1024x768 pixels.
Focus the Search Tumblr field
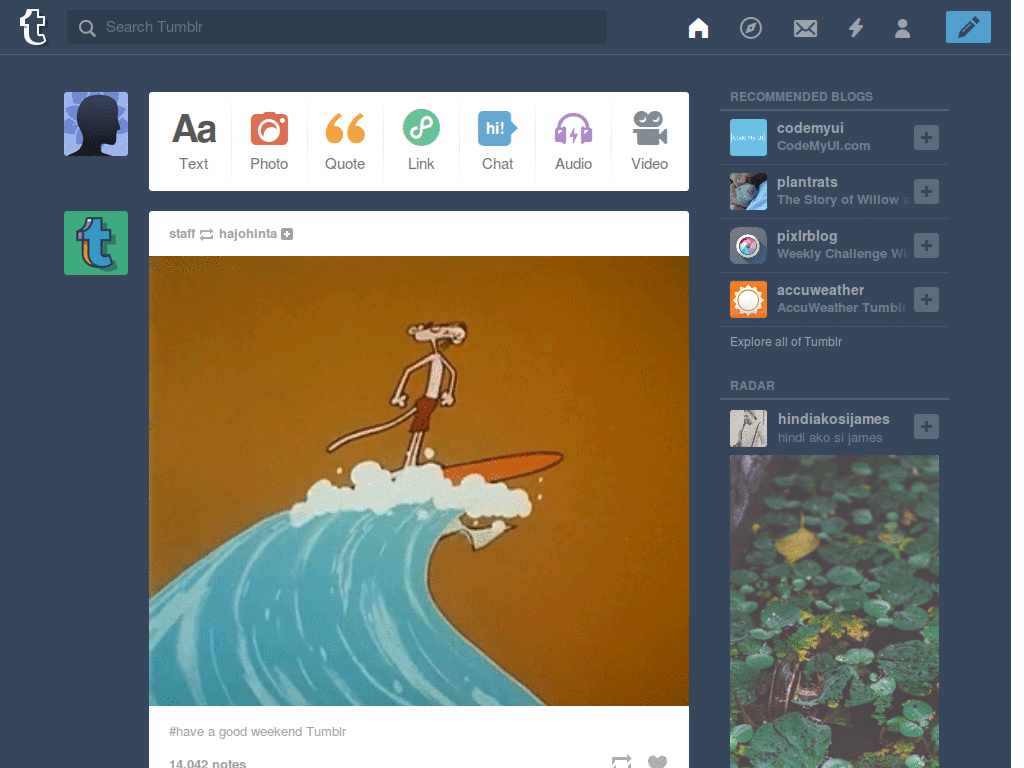[336, 27]
